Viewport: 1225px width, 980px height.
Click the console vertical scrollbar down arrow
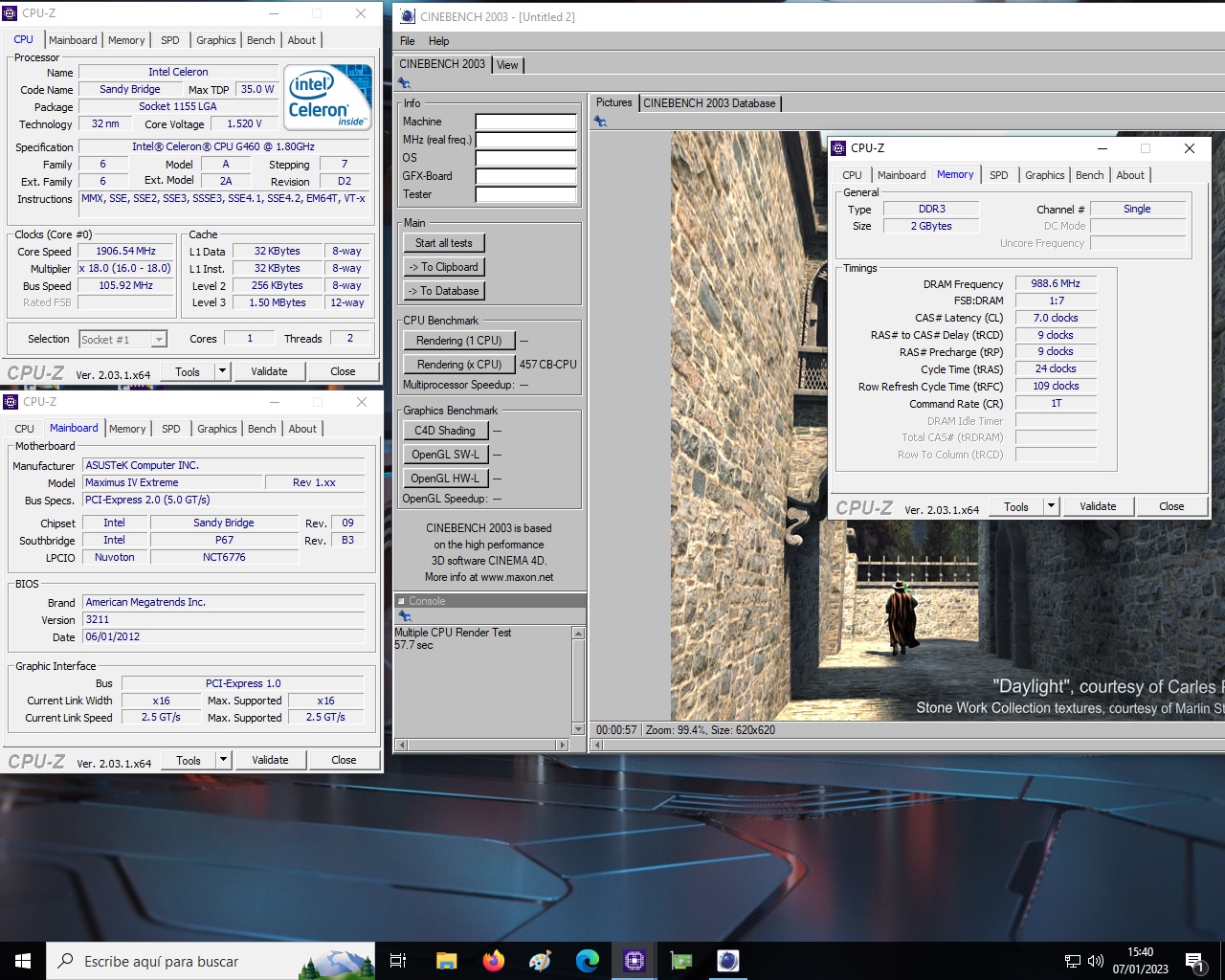578,729
